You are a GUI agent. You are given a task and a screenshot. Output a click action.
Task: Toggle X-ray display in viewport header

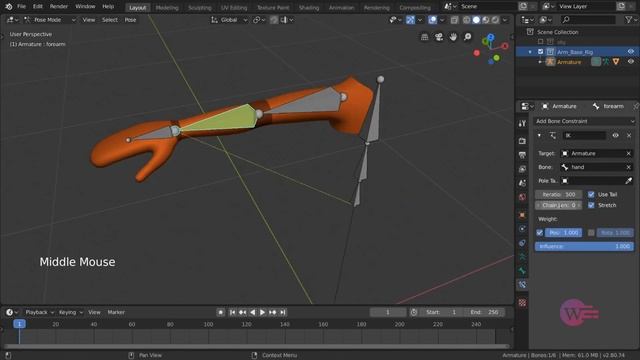tap(454, 20)
